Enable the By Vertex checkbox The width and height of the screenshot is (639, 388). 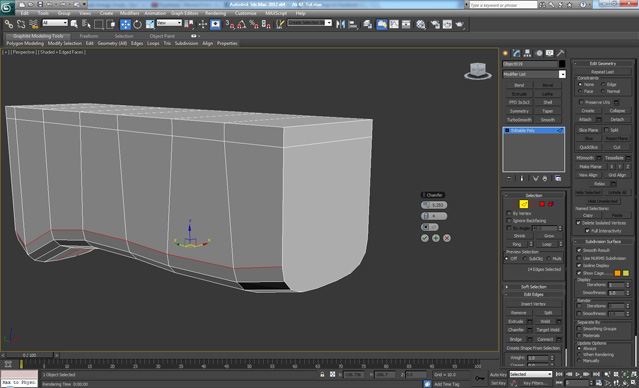coord(509,213)
